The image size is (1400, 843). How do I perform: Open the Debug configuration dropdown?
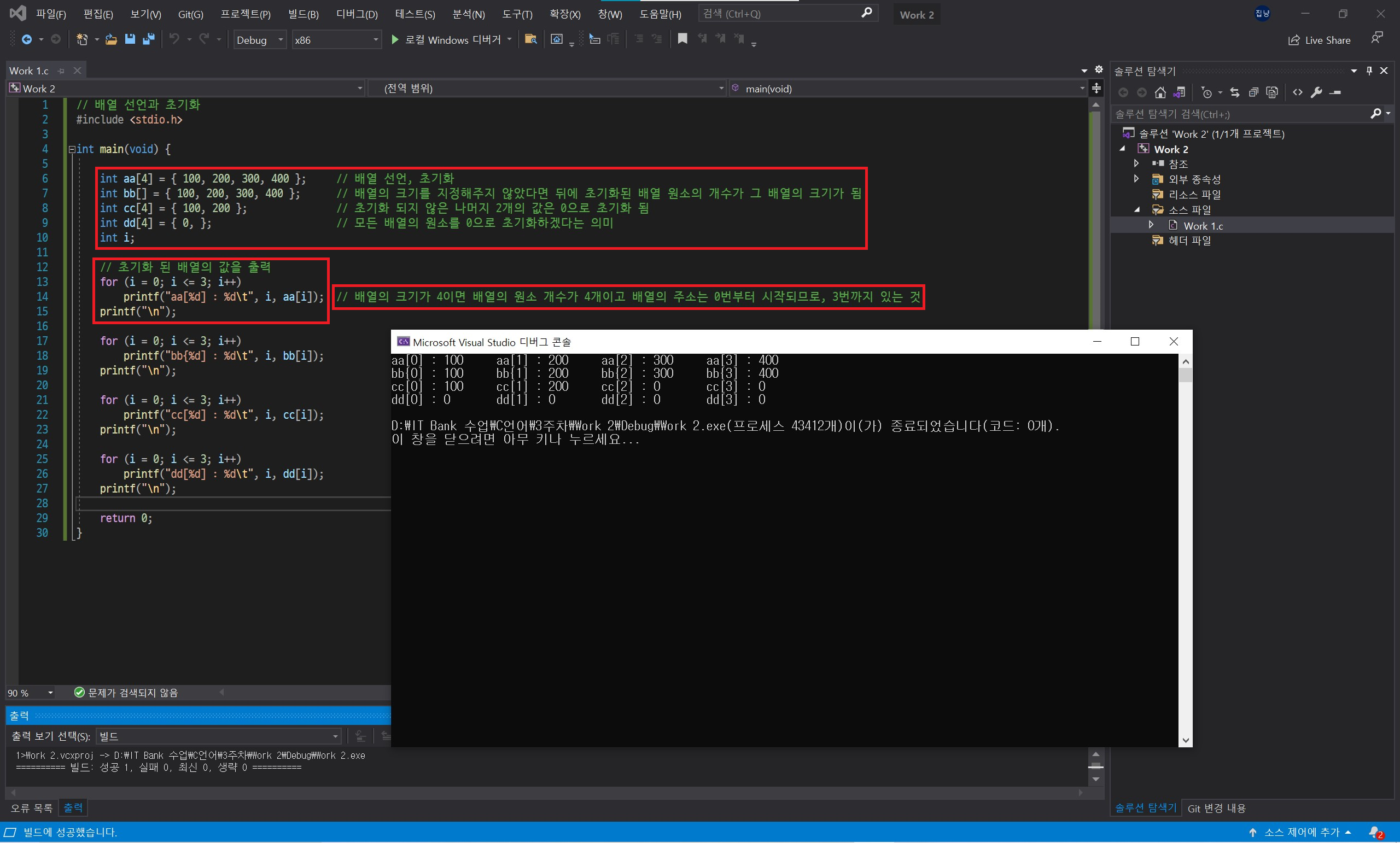[280, 40]
